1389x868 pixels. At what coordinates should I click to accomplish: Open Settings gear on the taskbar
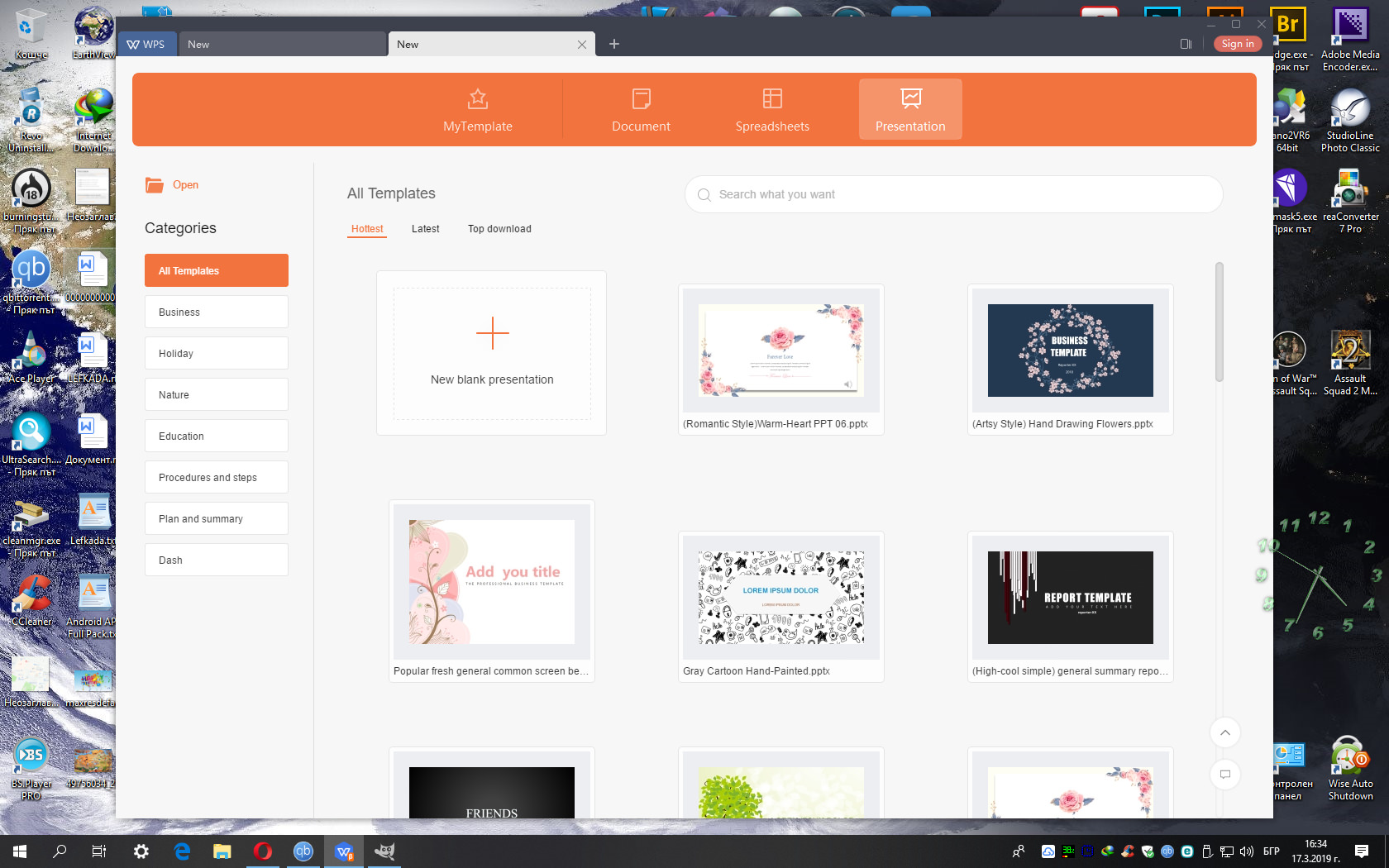(141, 851)
